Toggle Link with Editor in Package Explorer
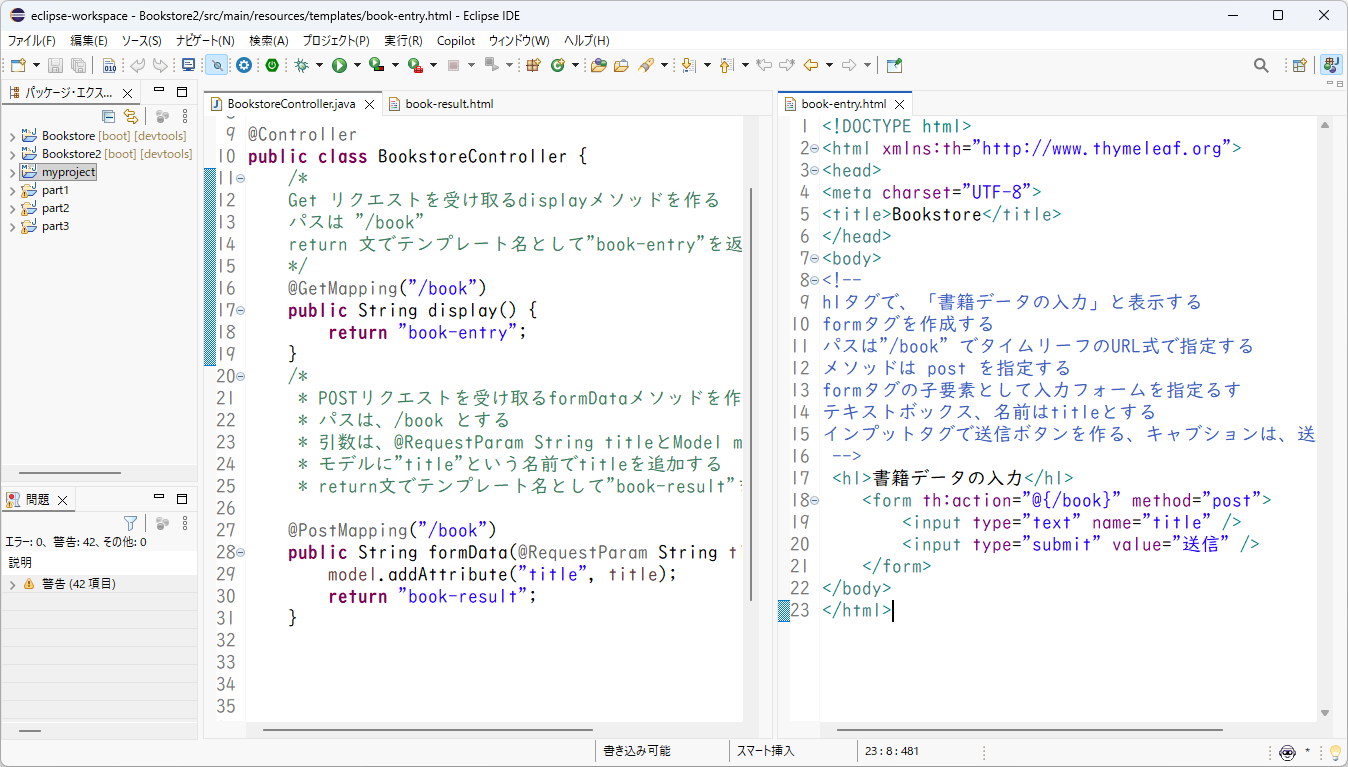The height and width of the screenshot is (767, 1348). (x=130, y=116)
